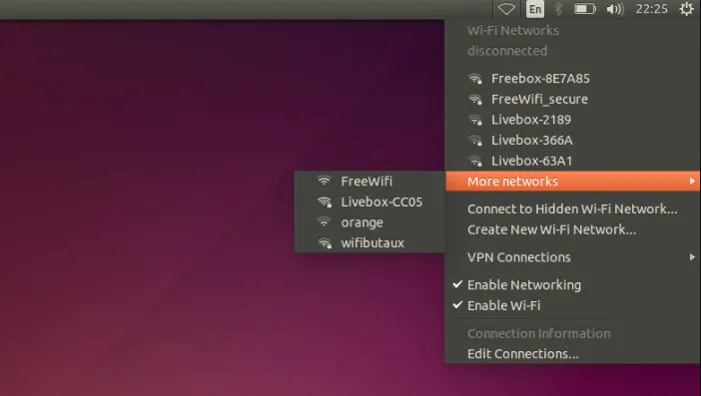Click signal icon beside FreeWifi_secure
701x396 pixels.
475,100
